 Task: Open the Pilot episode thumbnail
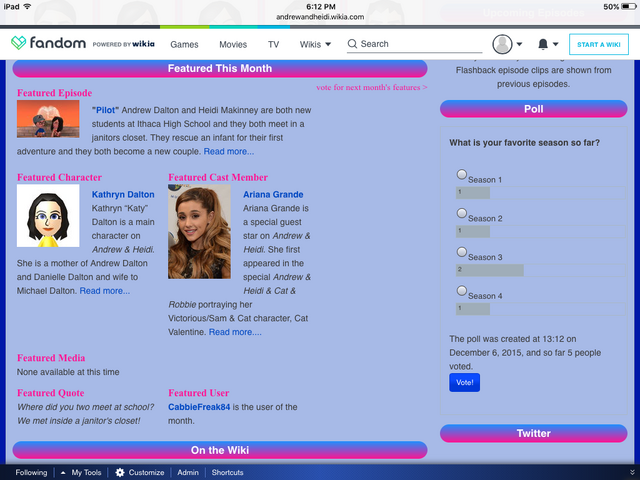tap(48, 119)
